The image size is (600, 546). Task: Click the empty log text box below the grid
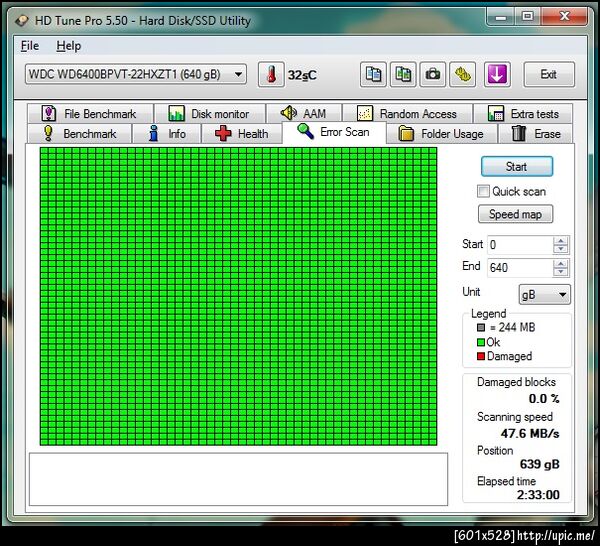tap(238, 479)
